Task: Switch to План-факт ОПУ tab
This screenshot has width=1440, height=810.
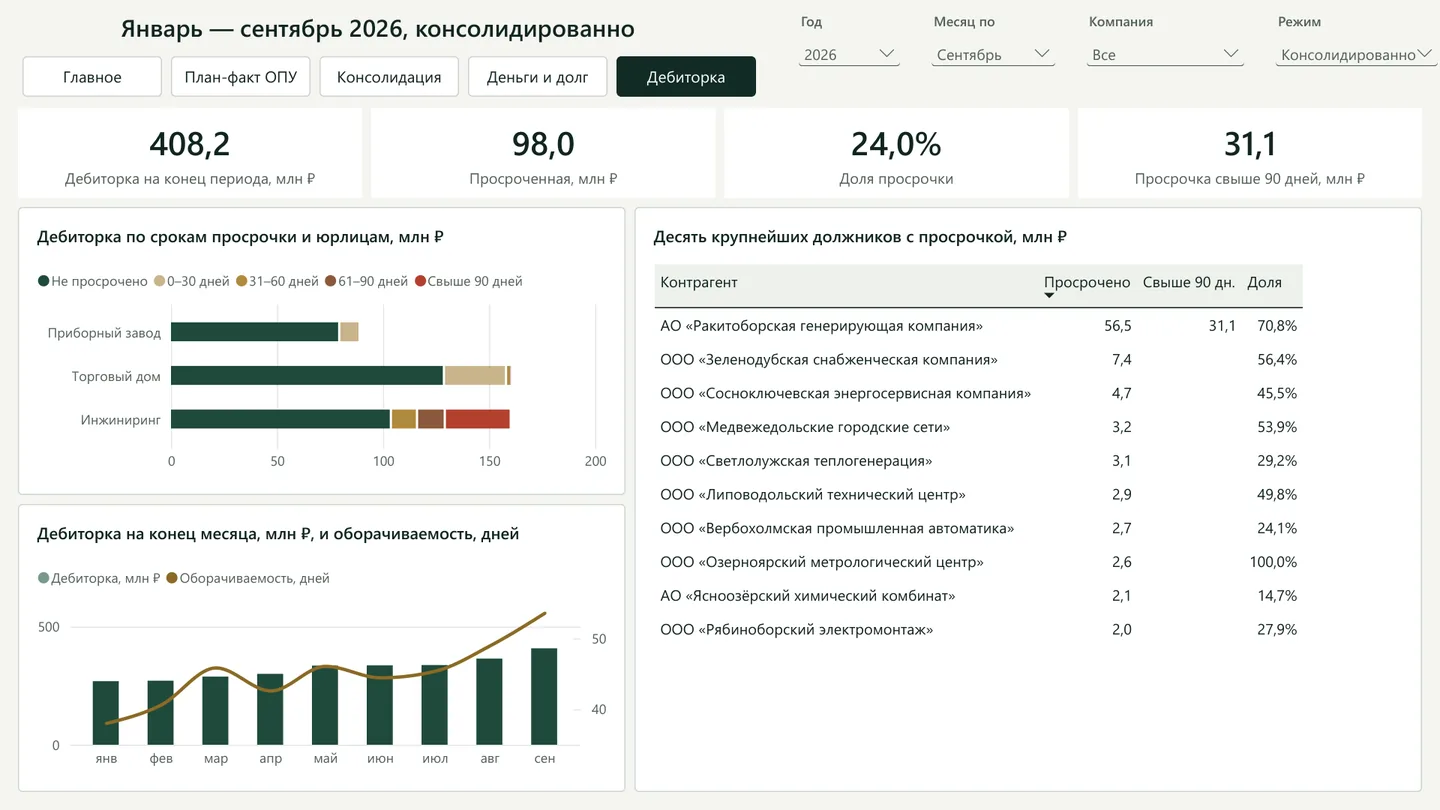Action: click(x=241, y=77)
